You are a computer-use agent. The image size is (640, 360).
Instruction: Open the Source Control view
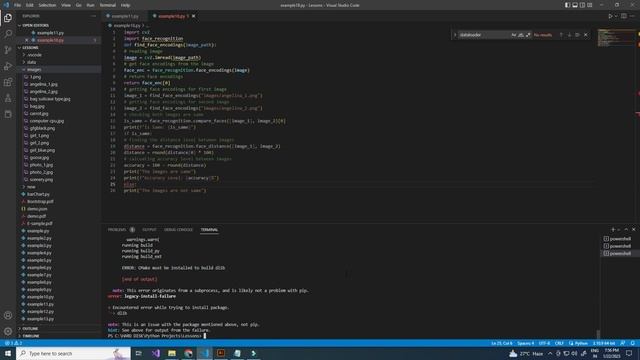(8, 50)
